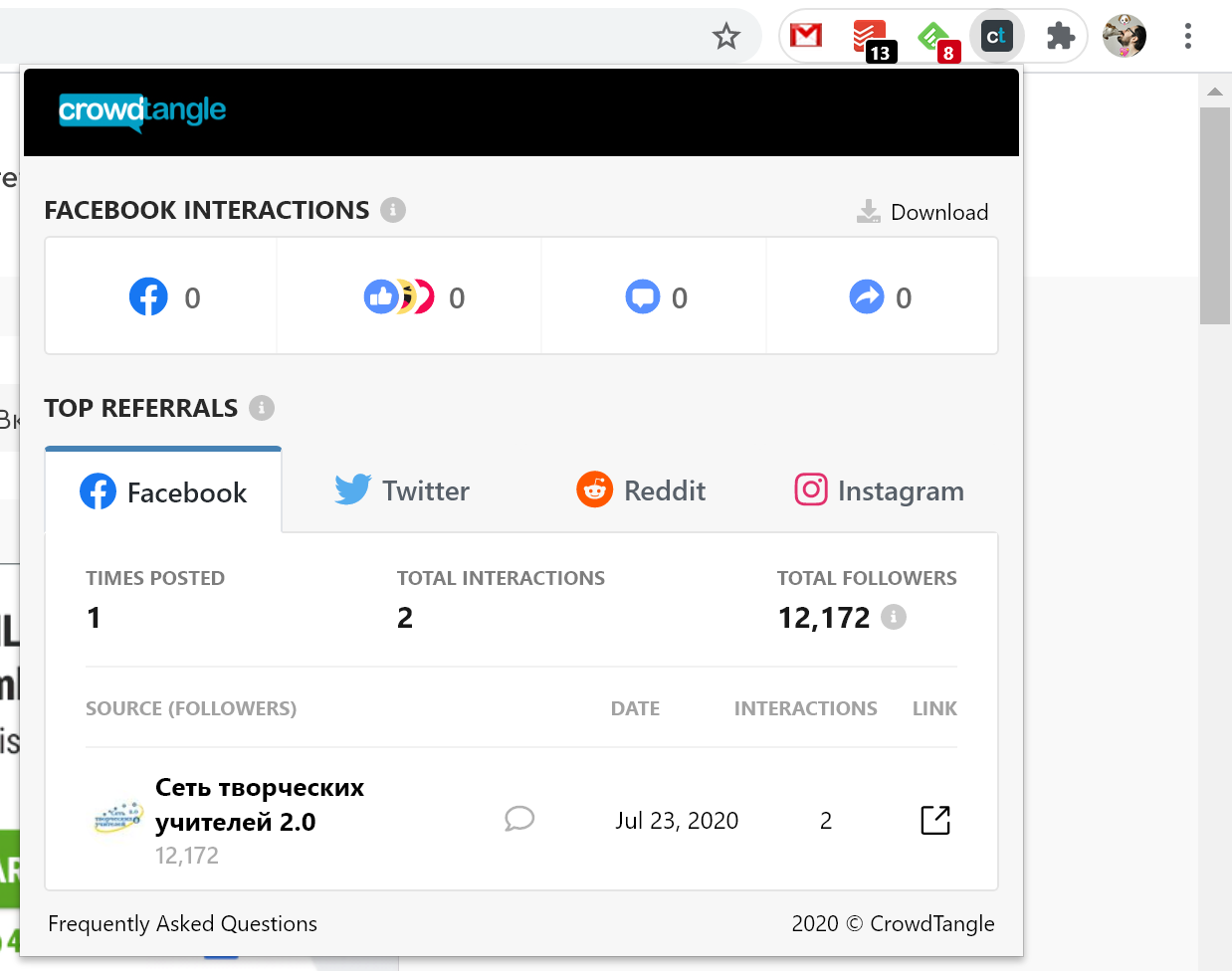Click info icon next to Top Referrals
This screenshot has width=1232, height=971.
[262, 408]
